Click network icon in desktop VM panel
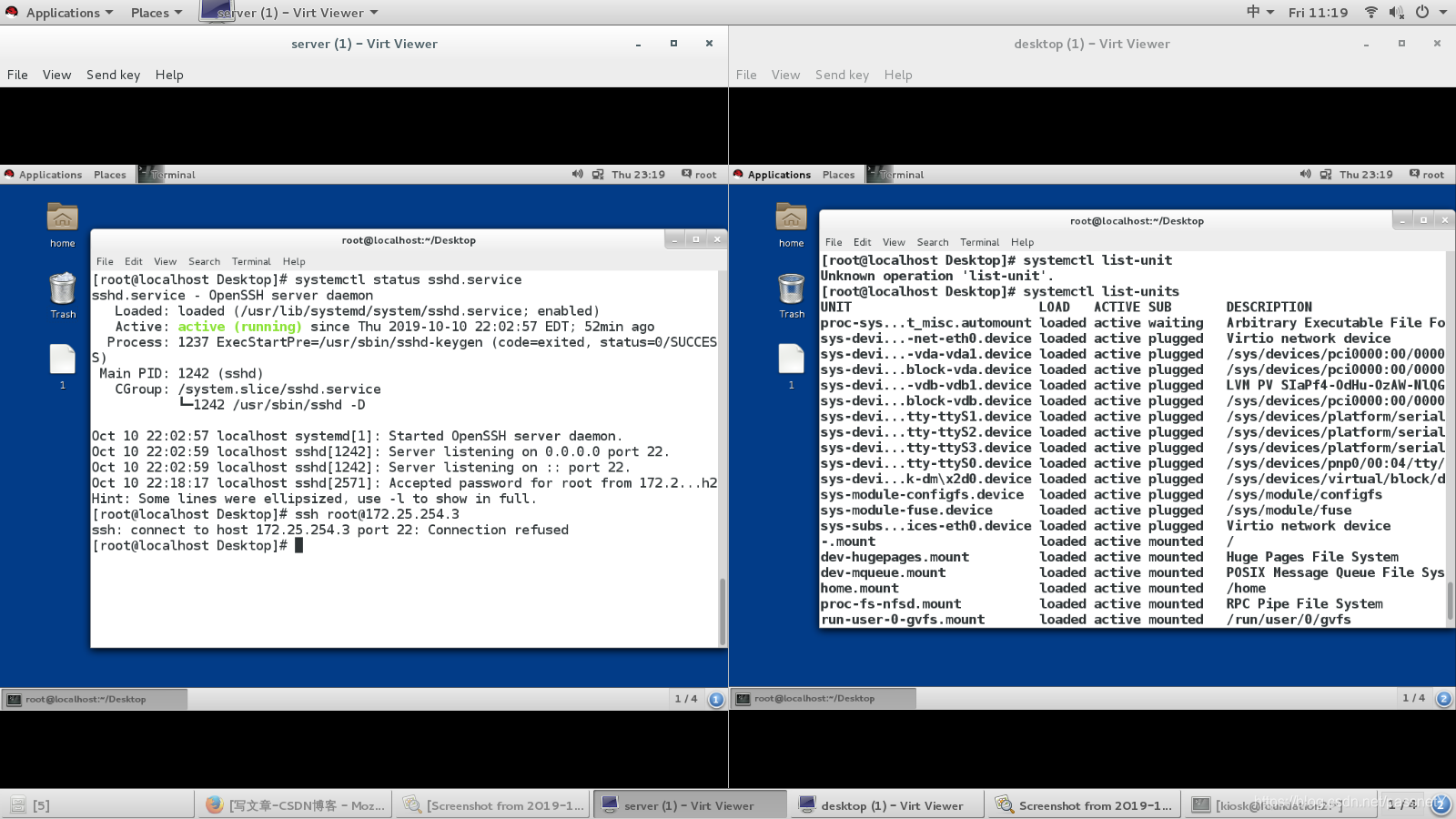The image size is (1456, 819). 1326,174
